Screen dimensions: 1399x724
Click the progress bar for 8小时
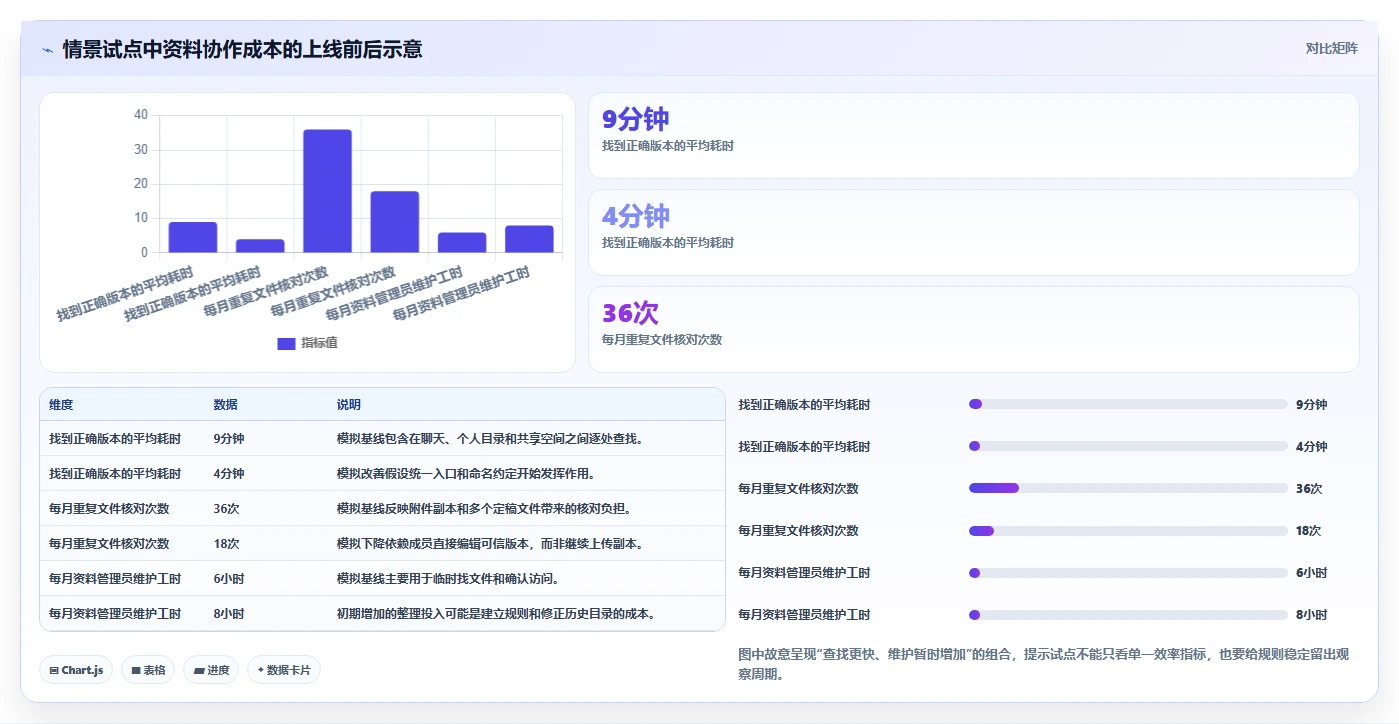(1128, 614)
